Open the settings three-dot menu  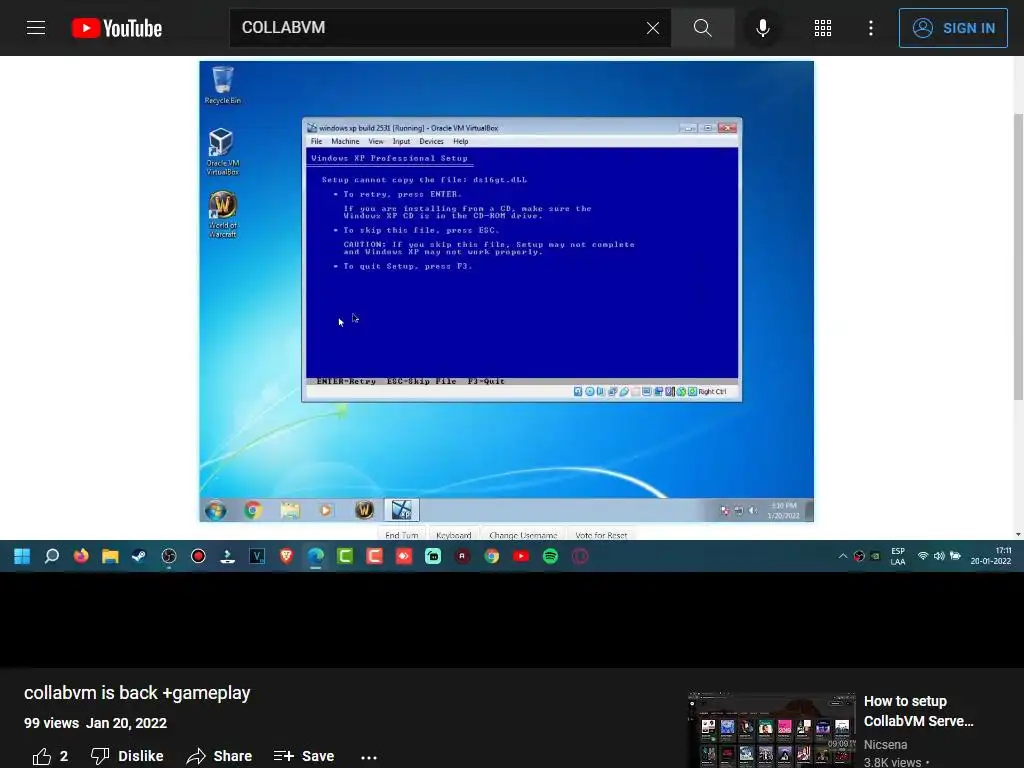click(x=871, y=28)
